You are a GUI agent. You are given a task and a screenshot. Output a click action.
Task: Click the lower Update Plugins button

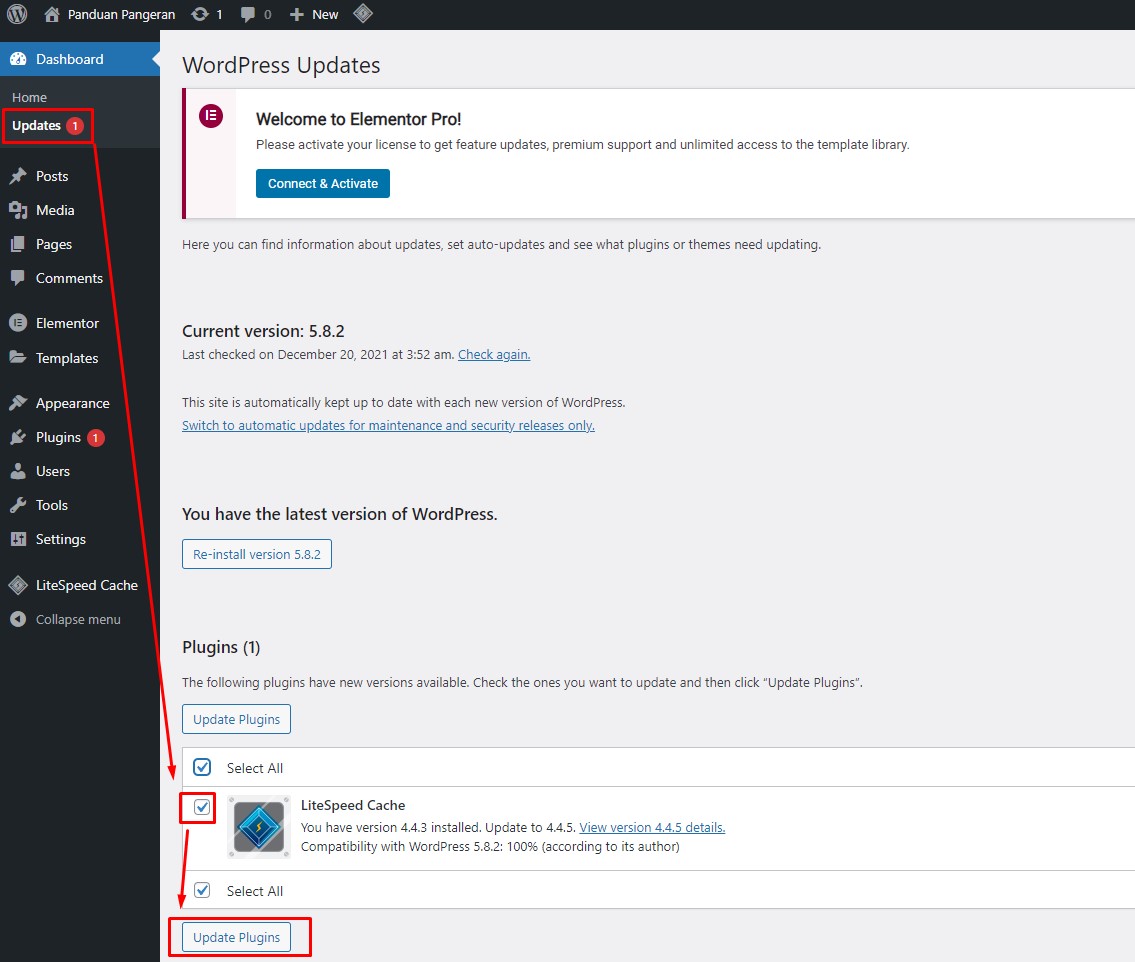(x=237, y=937)
